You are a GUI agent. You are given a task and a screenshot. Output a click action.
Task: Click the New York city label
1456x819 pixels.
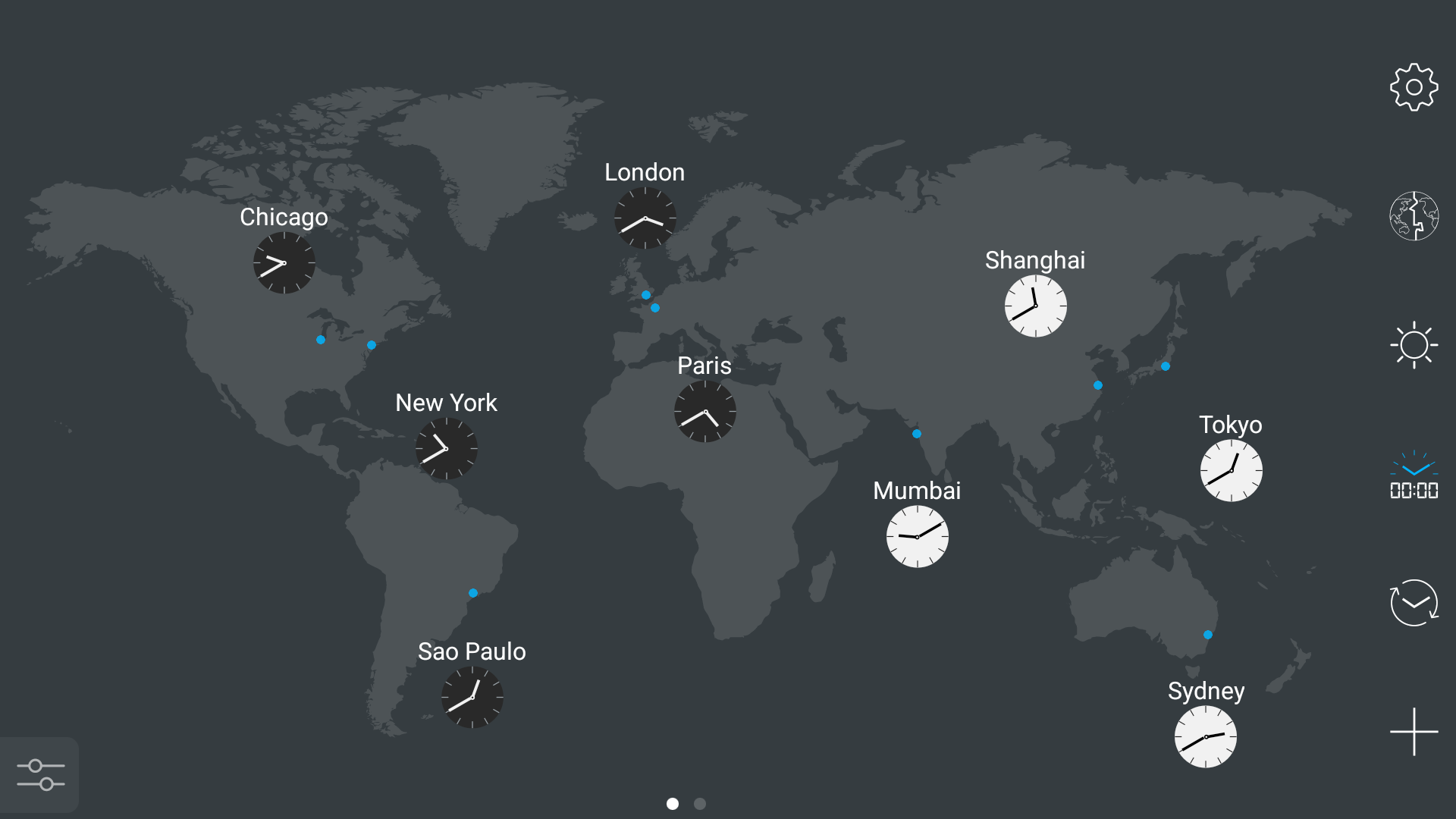coord(446,403)
